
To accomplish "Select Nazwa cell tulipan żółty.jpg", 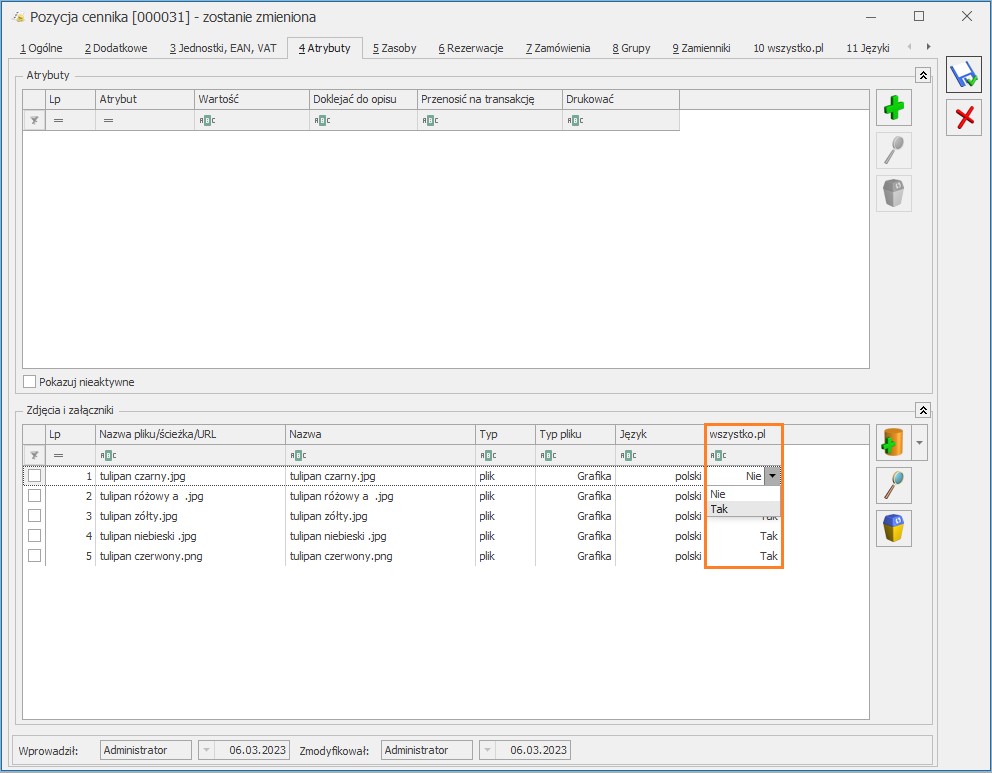I will coord(380,516).
